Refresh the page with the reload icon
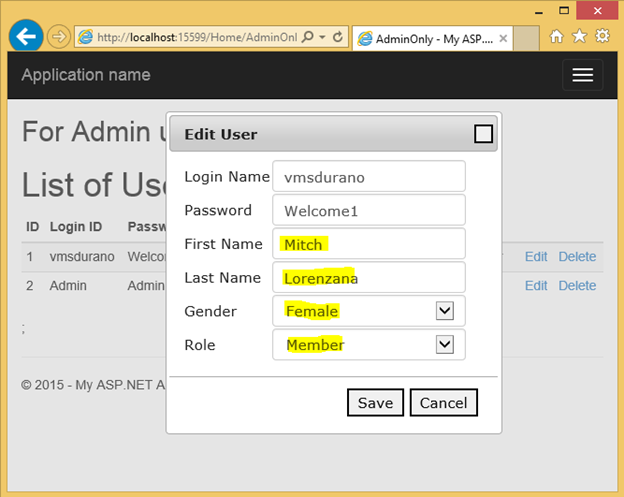 tap(338, 37)
